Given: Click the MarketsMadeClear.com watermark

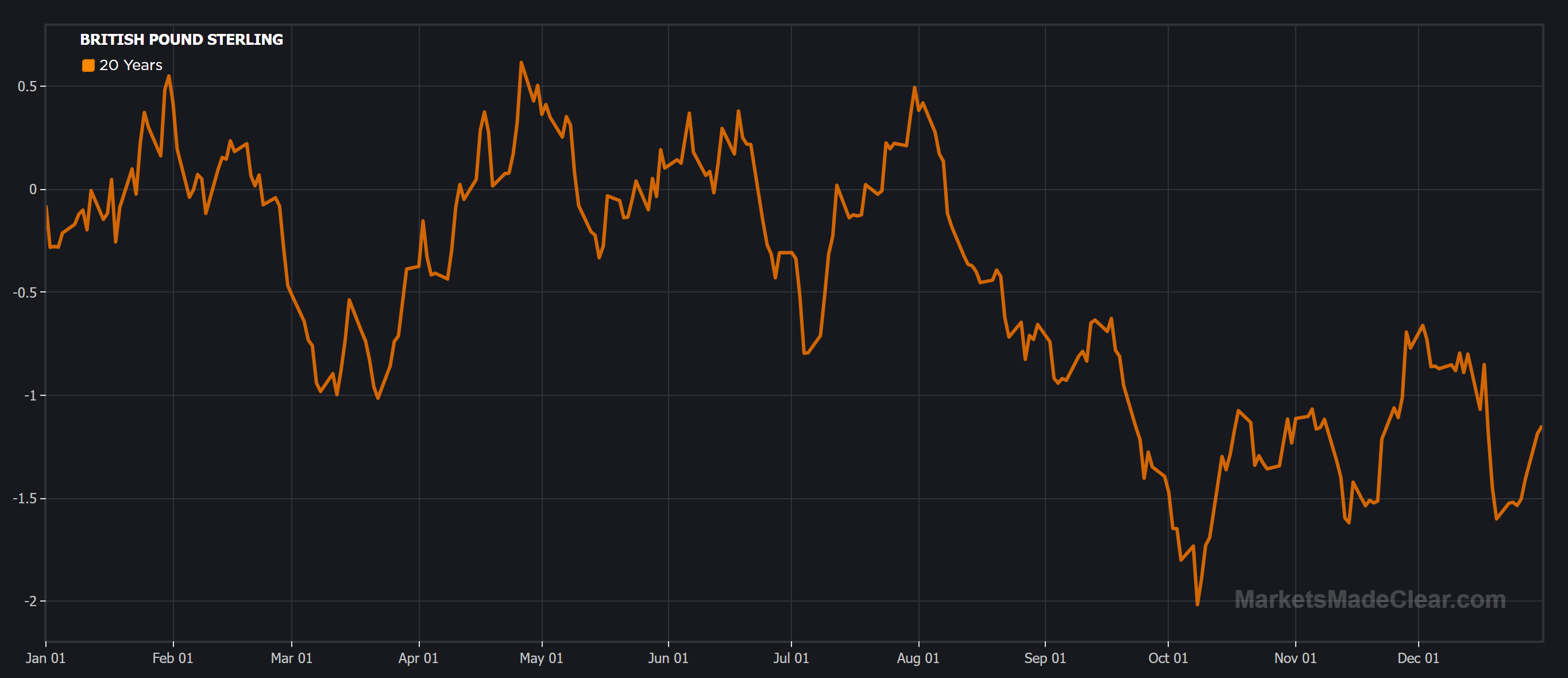Looking at the screenshot, I should click(x=1370, y=599).
